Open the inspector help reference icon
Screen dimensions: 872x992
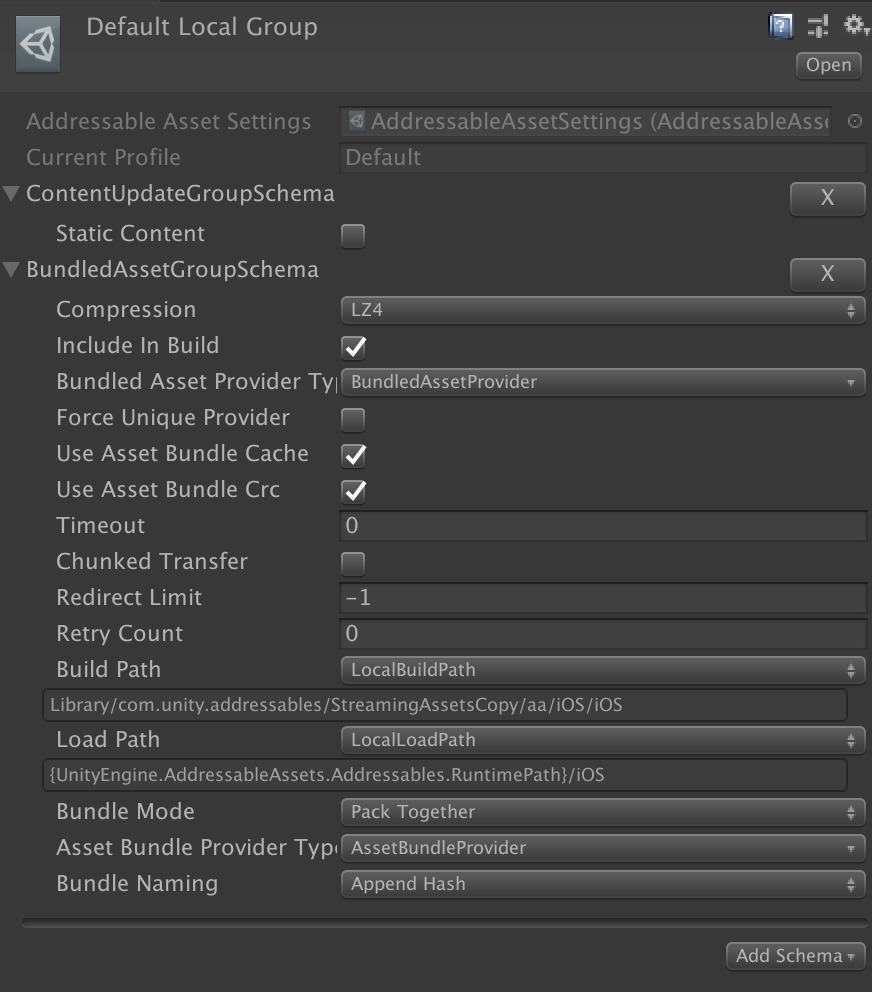780,26
